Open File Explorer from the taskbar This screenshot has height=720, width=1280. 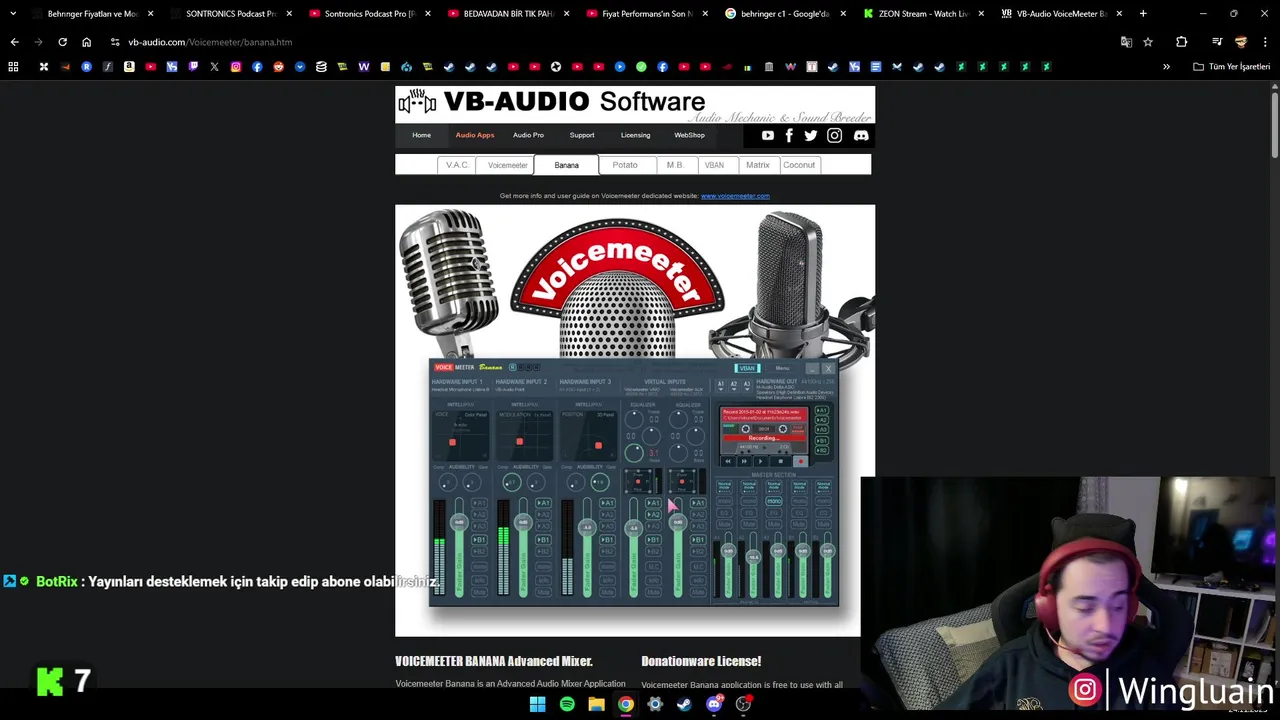click(x=596, y=704)
